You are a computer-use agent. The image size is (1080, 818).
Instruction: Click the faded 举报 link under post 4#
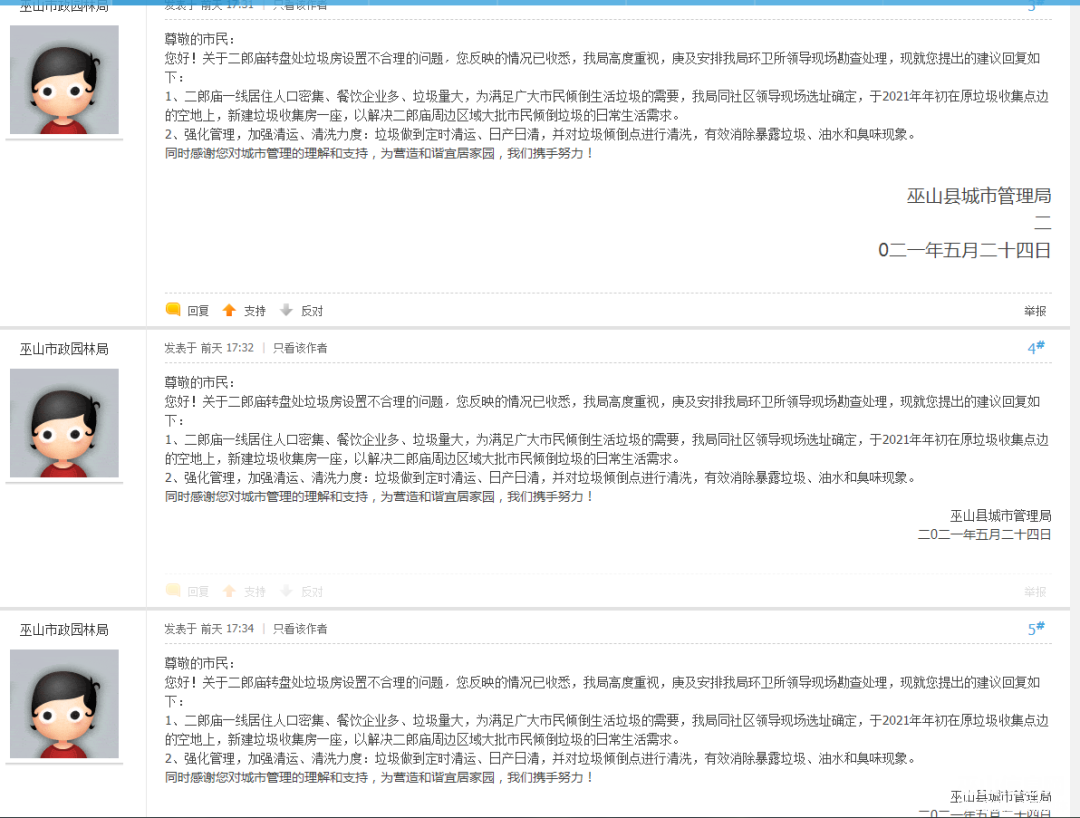click(1035, 592)
